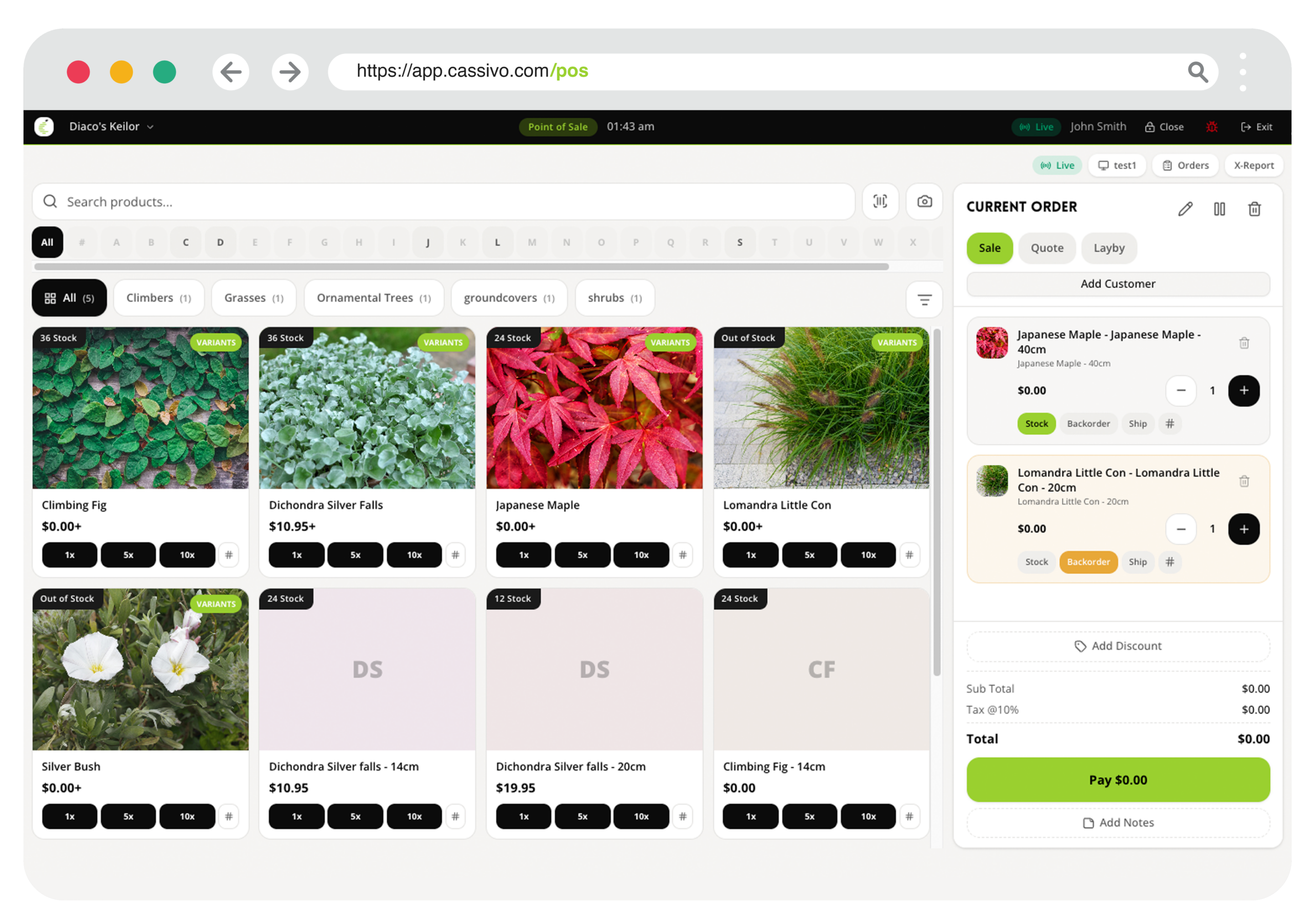Decrease Japanese Maple quantity with minus

coord(1180,391)
